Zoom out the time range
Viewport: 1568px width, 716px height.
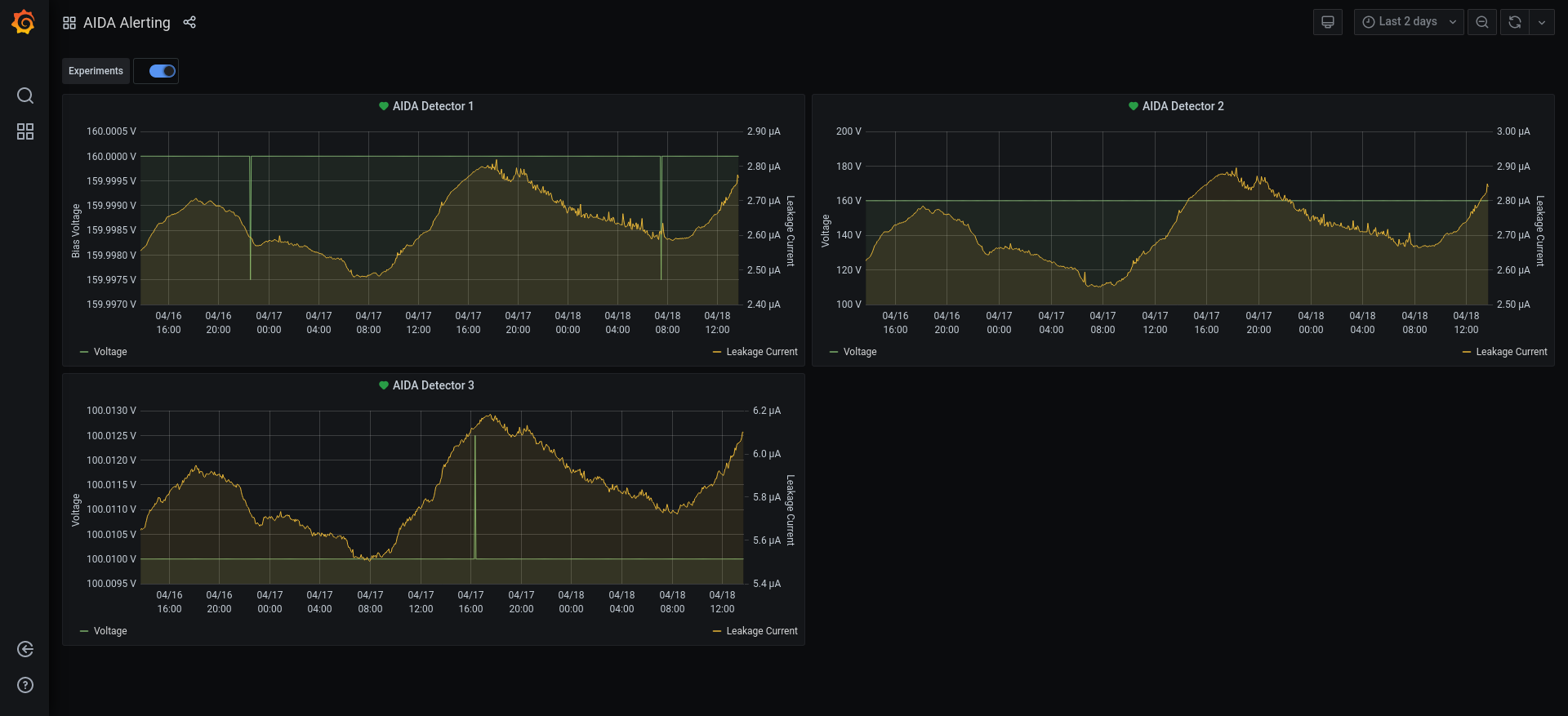[1481, 22]
